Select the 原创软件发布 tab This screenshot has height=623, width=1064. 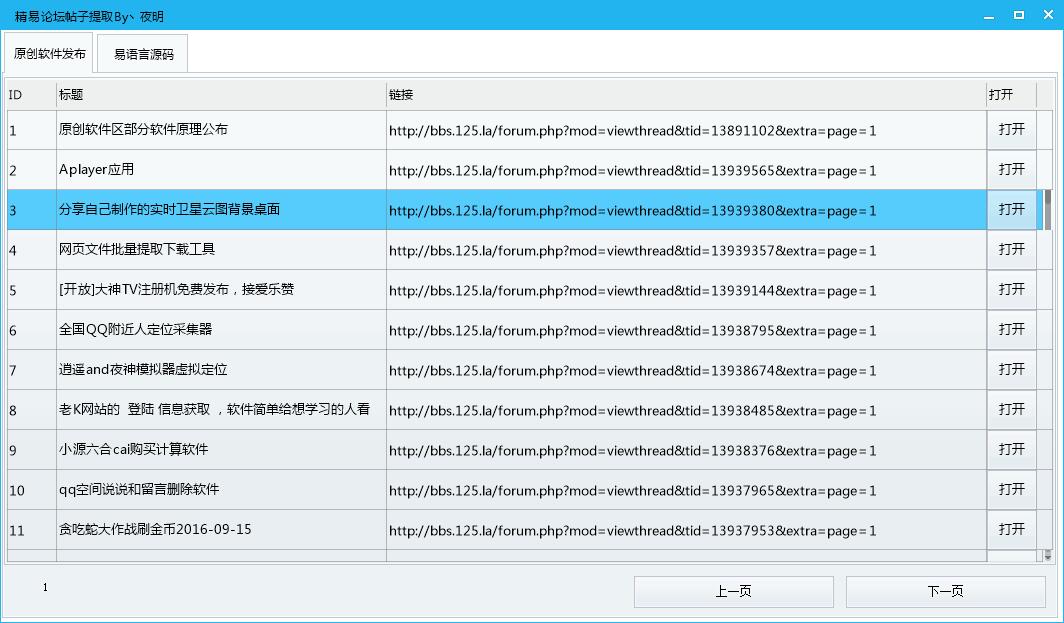[x=50, y=54]
